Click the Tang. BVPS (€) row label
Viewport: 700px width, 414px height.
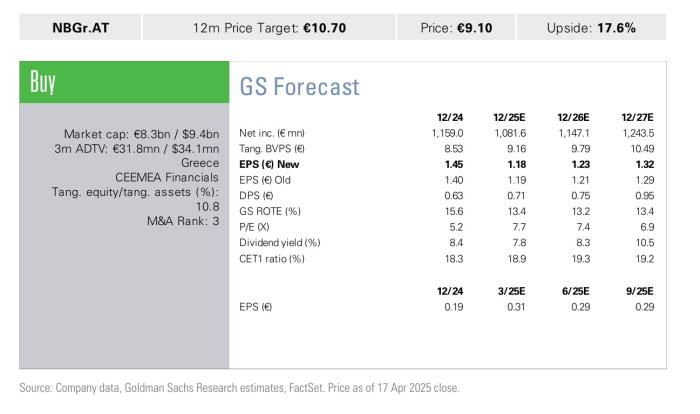point(271,149)
